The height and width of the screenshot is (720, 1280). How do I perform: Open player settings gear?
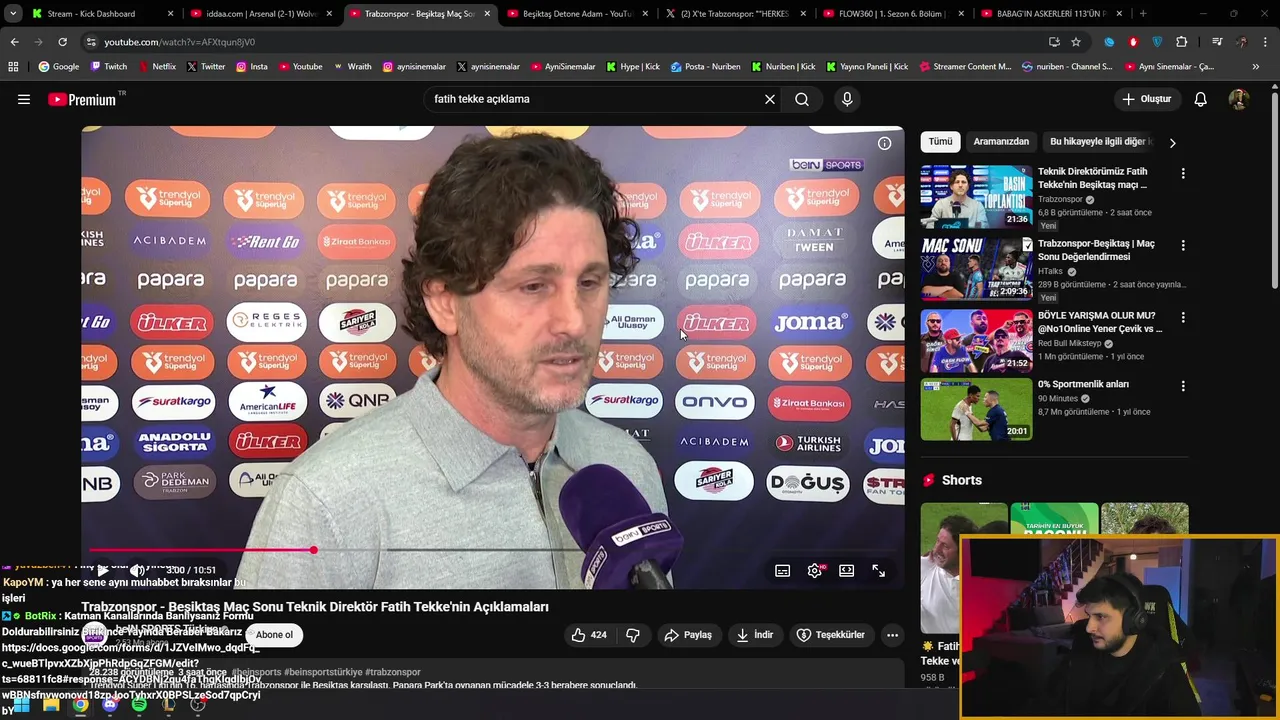tap(815, 570)
